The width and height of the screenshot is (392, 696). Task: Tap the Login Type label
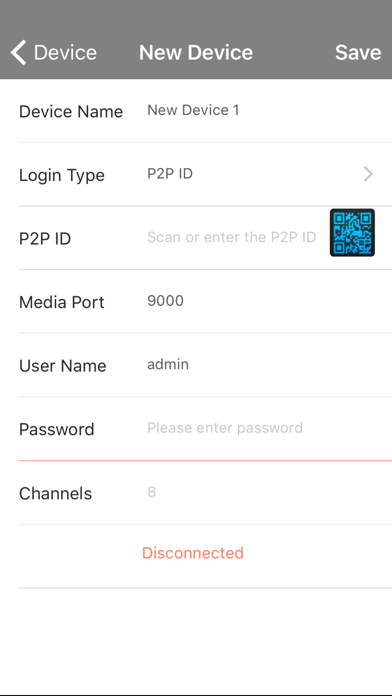point(62,175)
